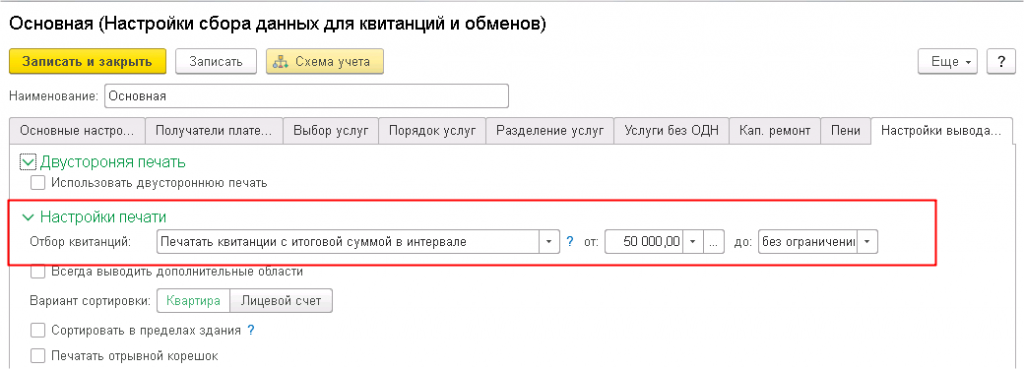1024x369 pixels.
Task: Collapse the 'Двусторонняя печать' section
Action: click(28, 162)
